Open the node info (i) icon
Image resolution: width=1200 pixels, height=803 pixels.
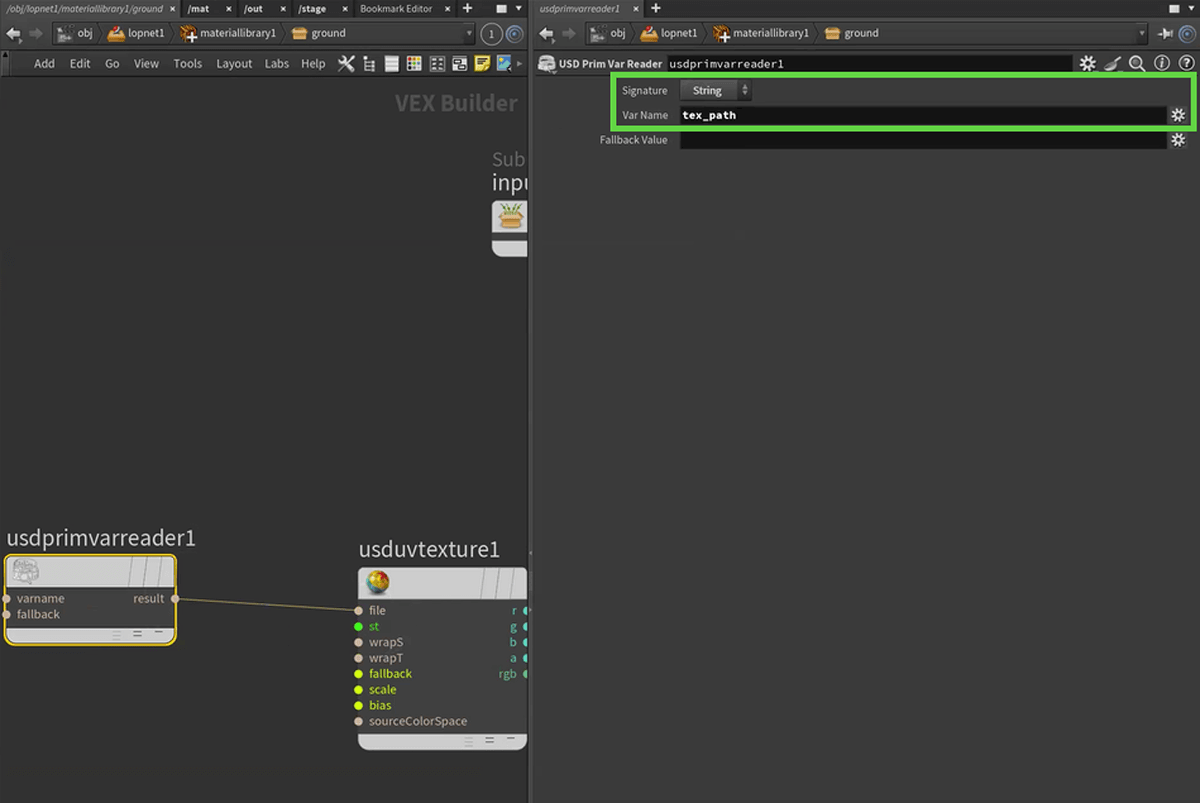tap(1161, 63)
